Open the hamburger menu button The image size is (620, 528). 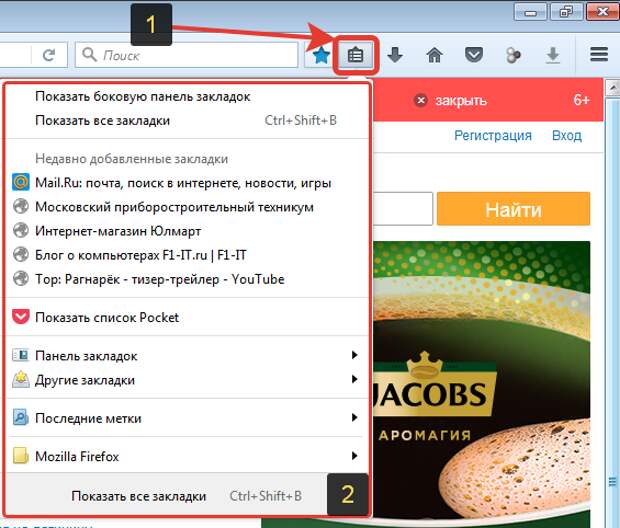(x=599, y=54)
